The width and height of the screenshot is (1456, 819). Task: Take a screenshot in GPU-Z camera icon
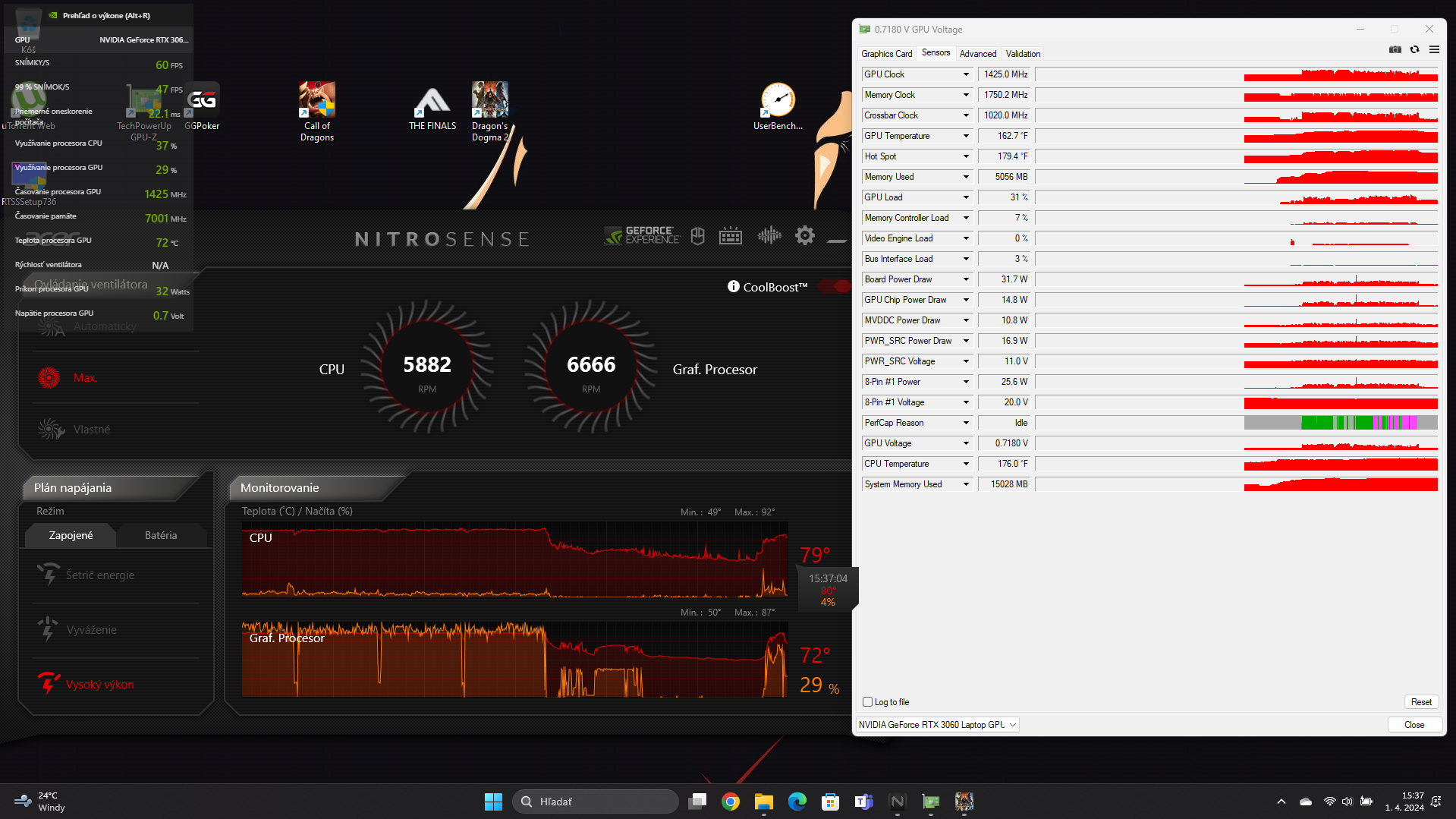coord(1395,49)
